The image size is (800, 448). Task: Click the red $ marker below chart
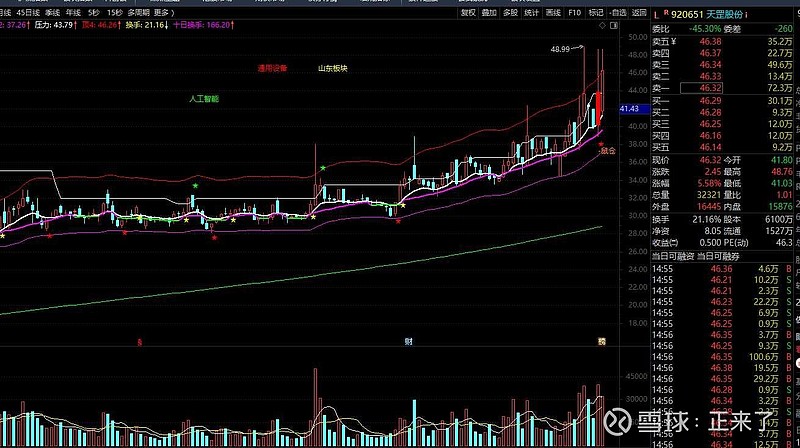(139, 342)
